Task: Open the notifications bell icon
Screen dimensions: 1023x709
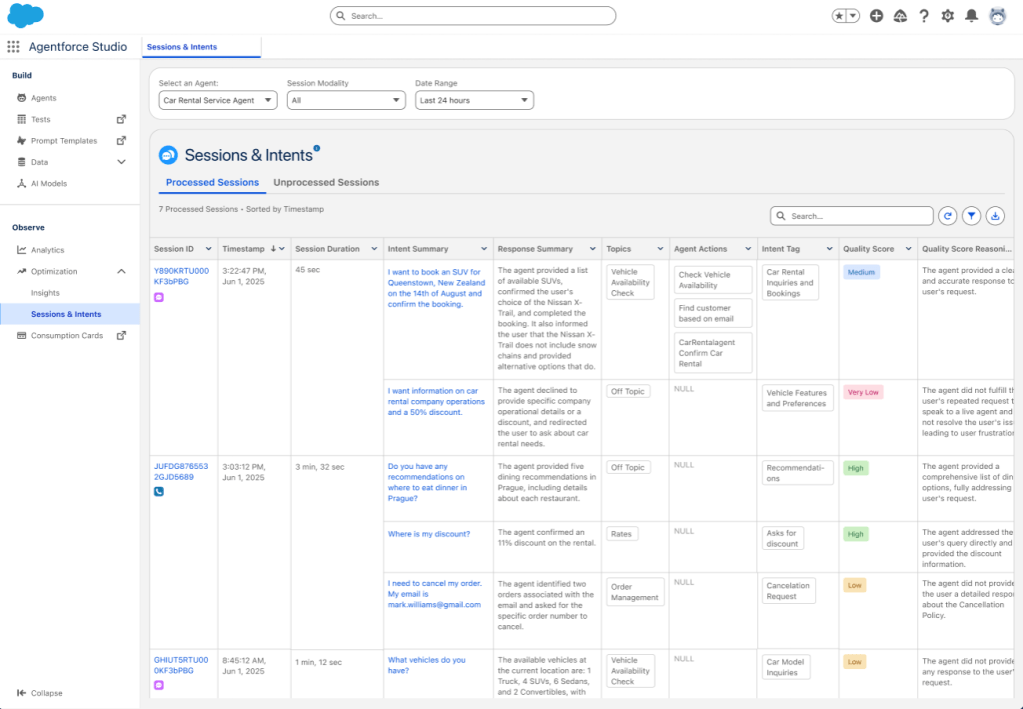Action: click(x=971, y=16)
